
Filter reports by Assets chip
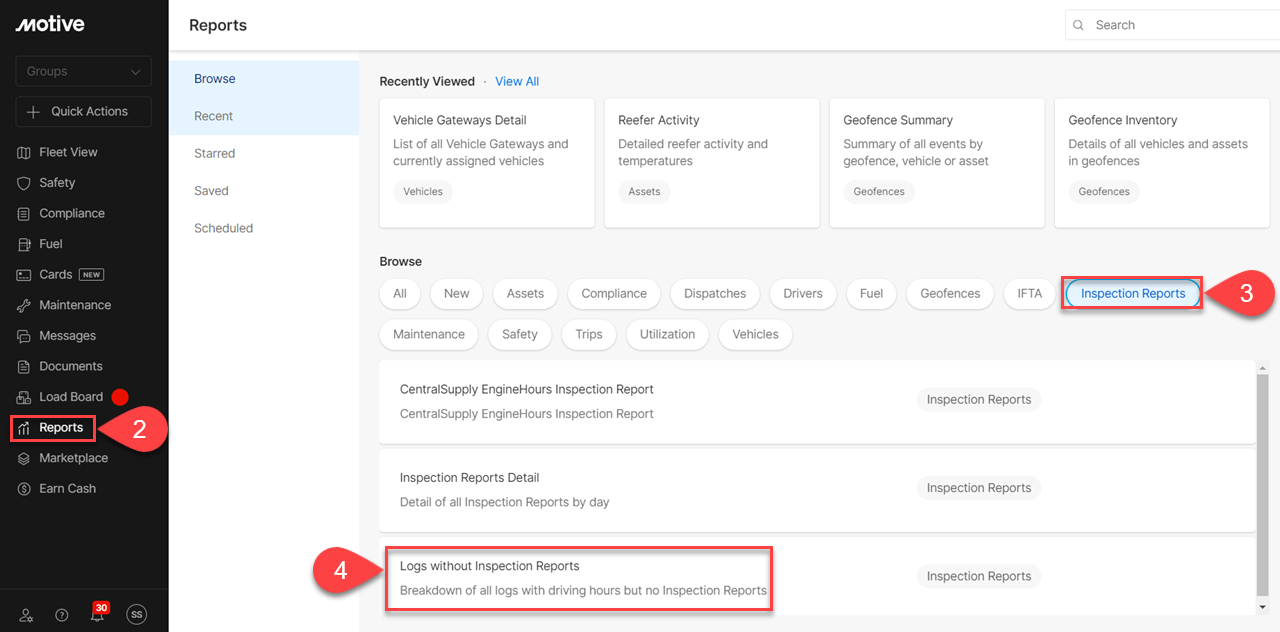[x=525, y=294]
